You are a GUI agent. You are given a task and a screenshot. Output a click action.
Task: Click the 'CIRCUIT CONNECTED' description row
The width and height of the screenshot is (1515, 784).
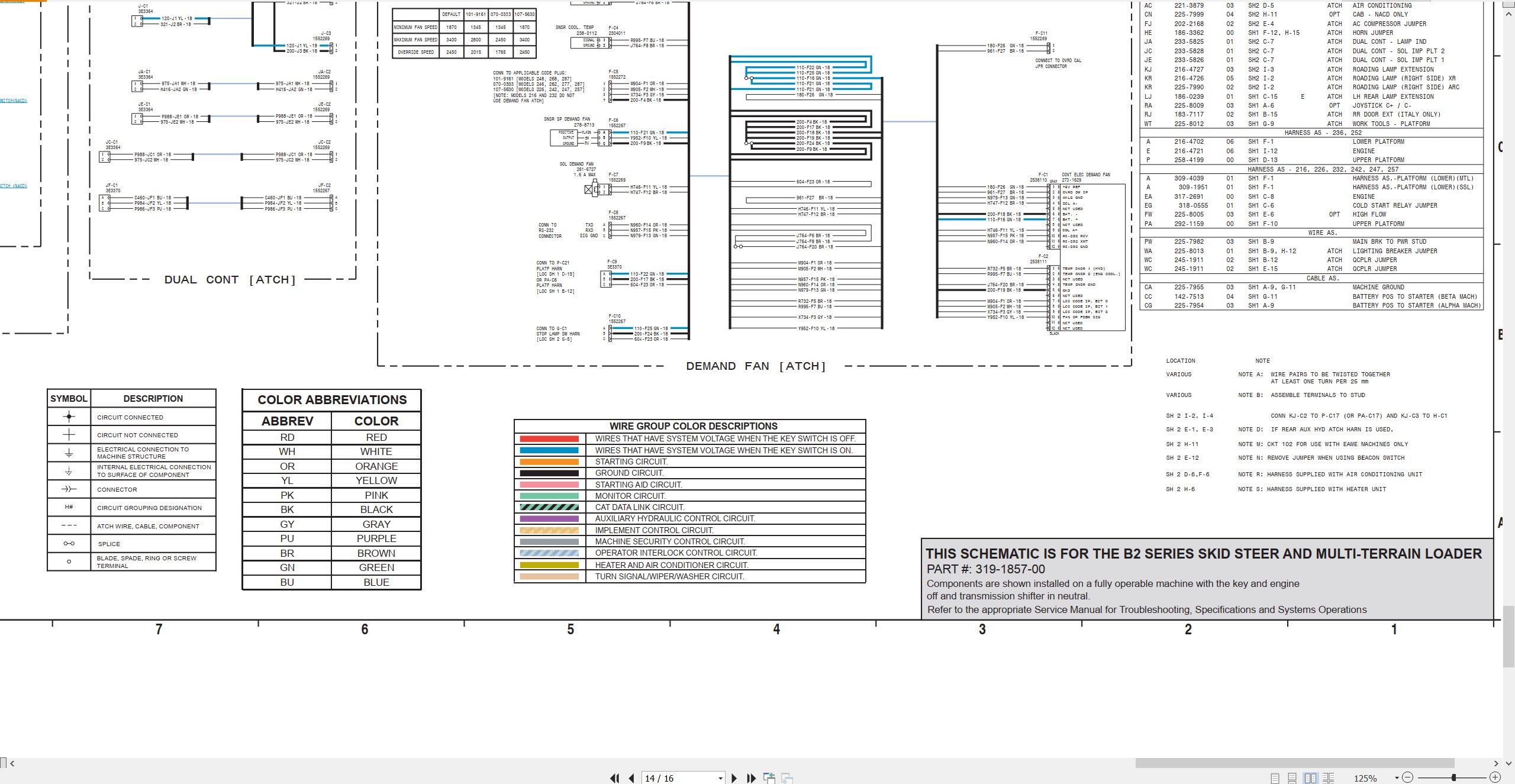click(130, 417)
